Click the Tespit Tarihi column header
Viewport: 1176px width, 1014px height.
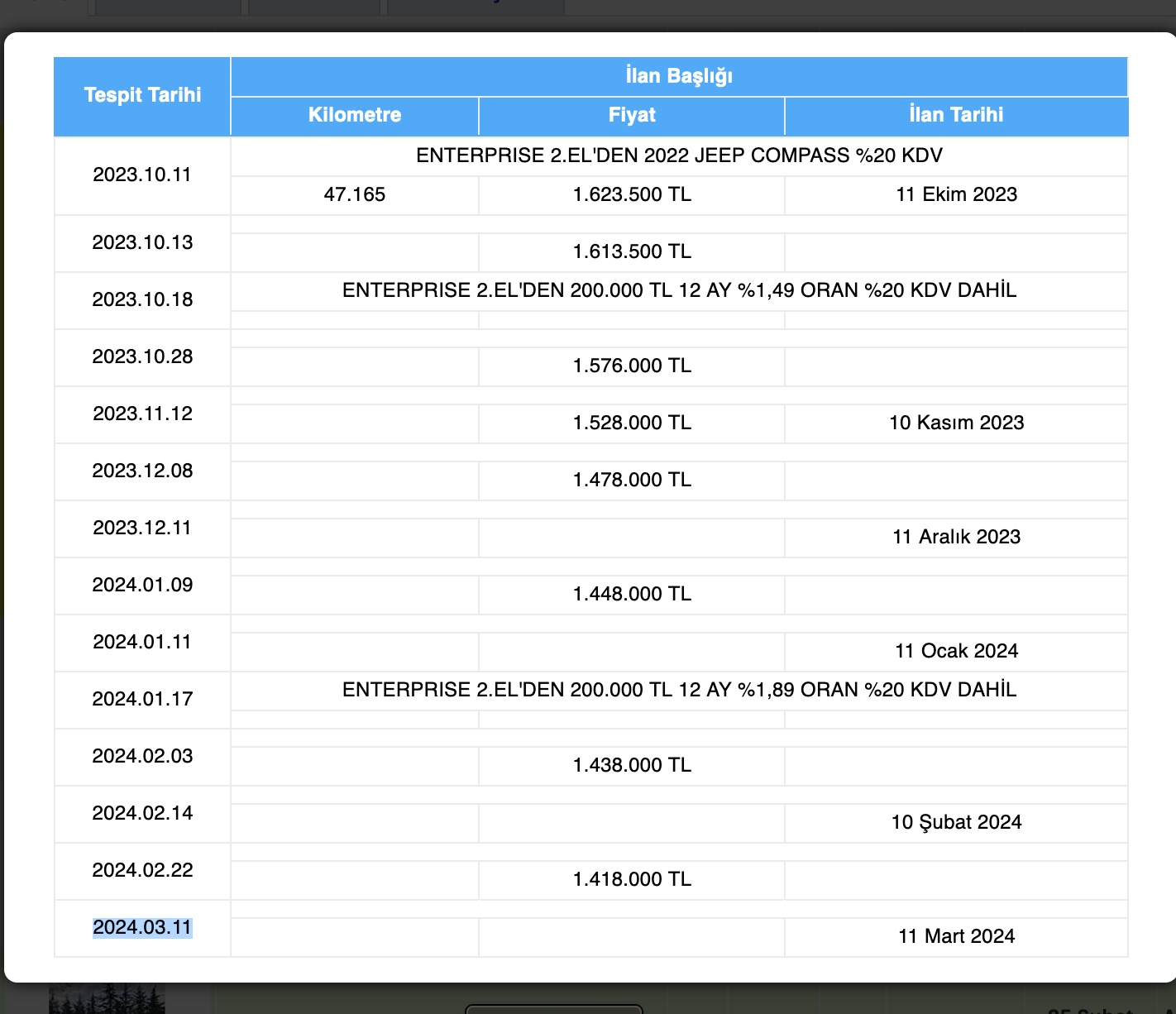[142, 95]
